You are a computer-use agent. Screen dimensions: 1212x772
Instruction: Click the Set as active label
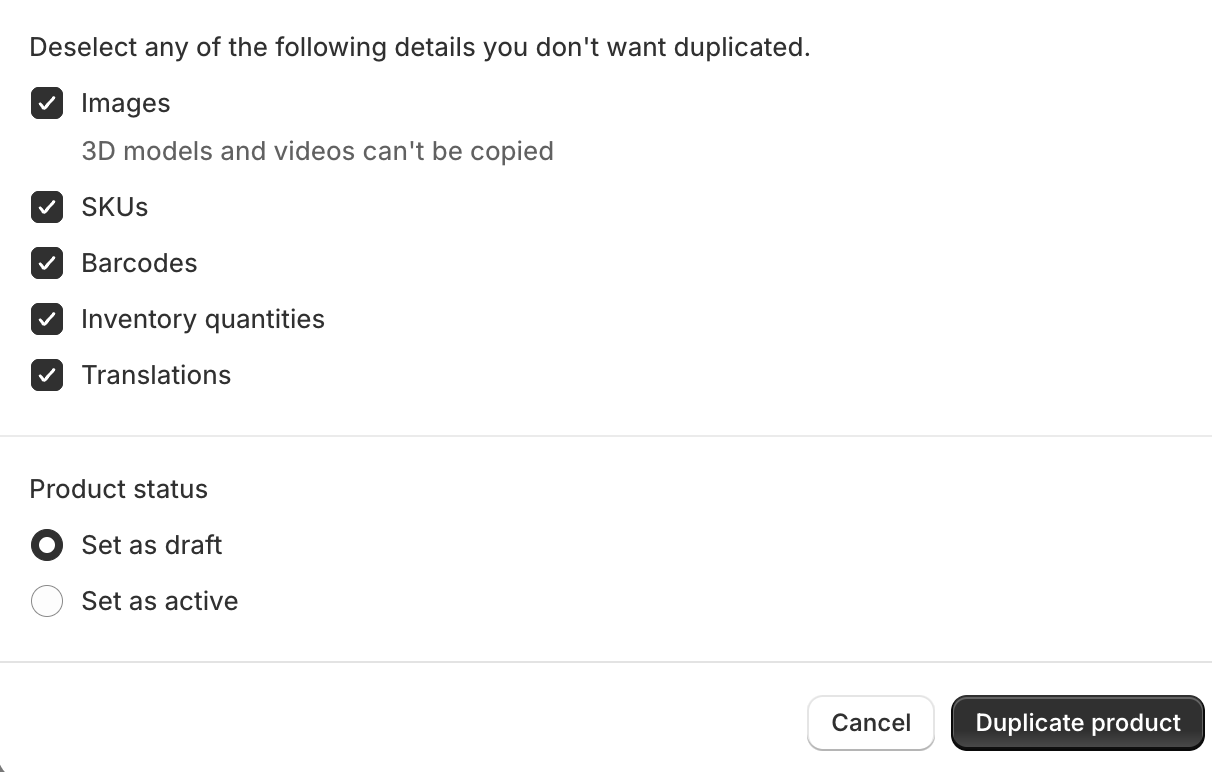pos(160,601)
